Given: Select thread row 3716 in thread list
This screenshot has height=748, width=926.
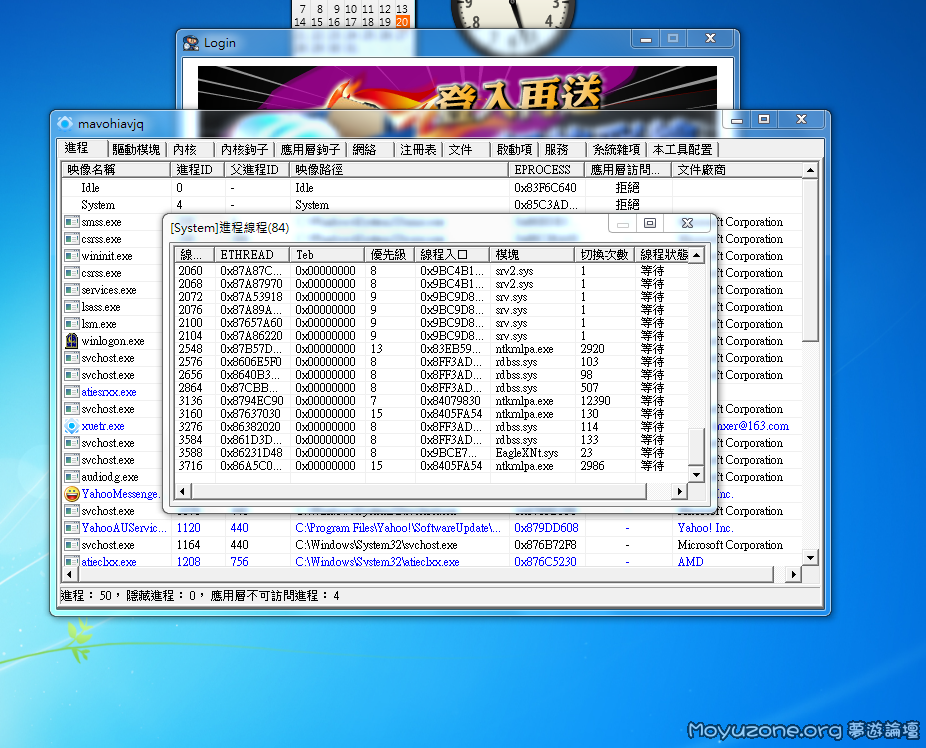Looking at the screenshot, I should [x=420, y=466].
